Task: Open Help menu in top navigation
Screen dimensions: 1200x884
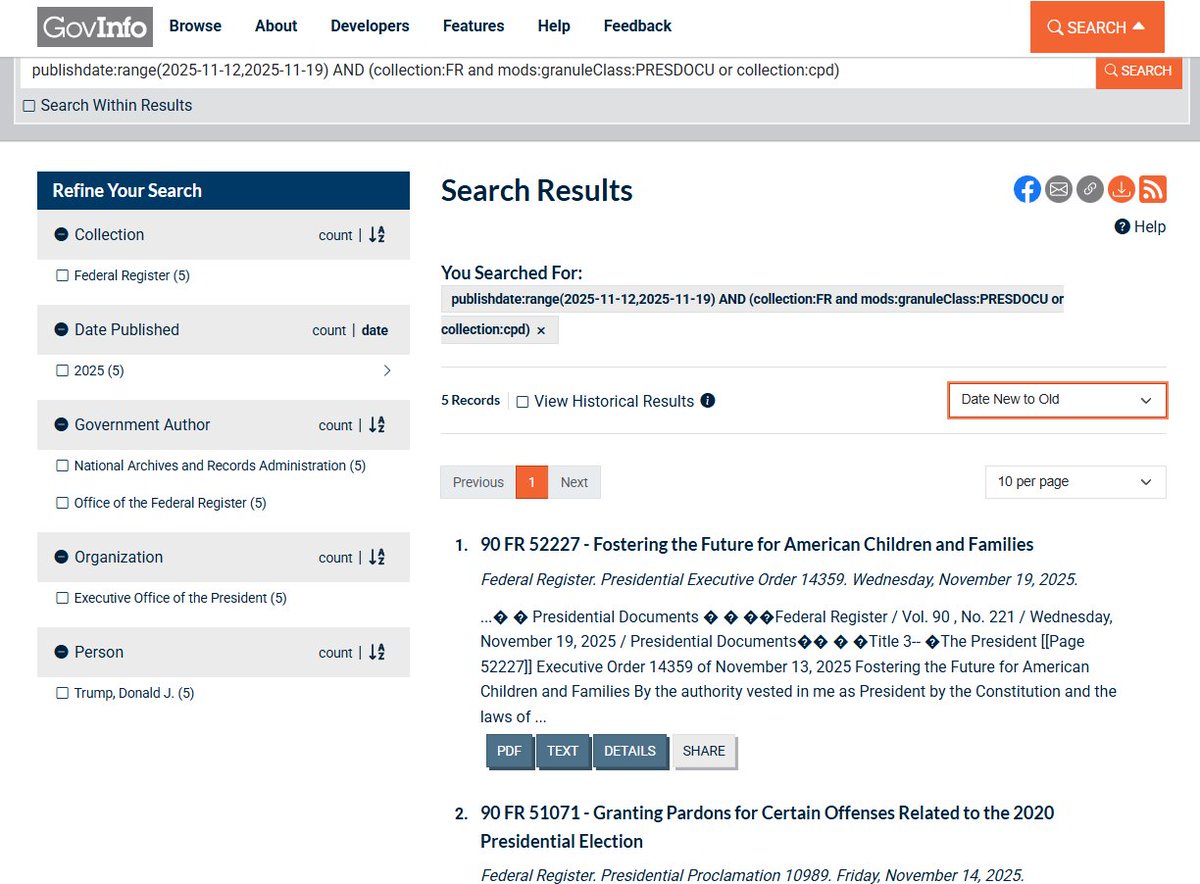Action: (554, 26)
